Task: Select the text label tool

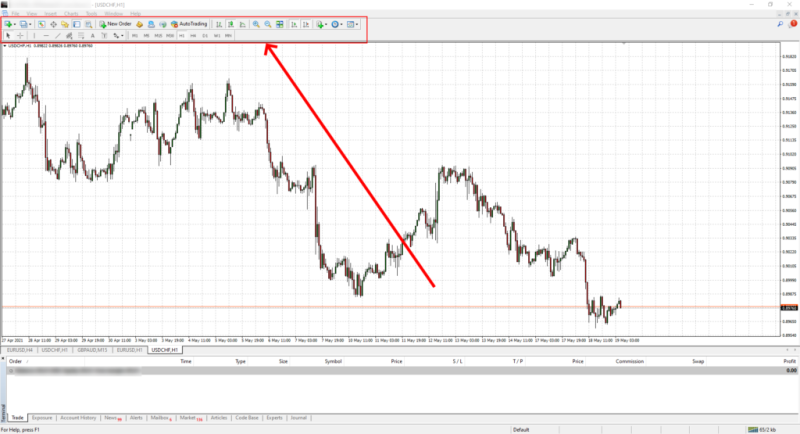Action: pyautogui.click(x=92, y=35)
